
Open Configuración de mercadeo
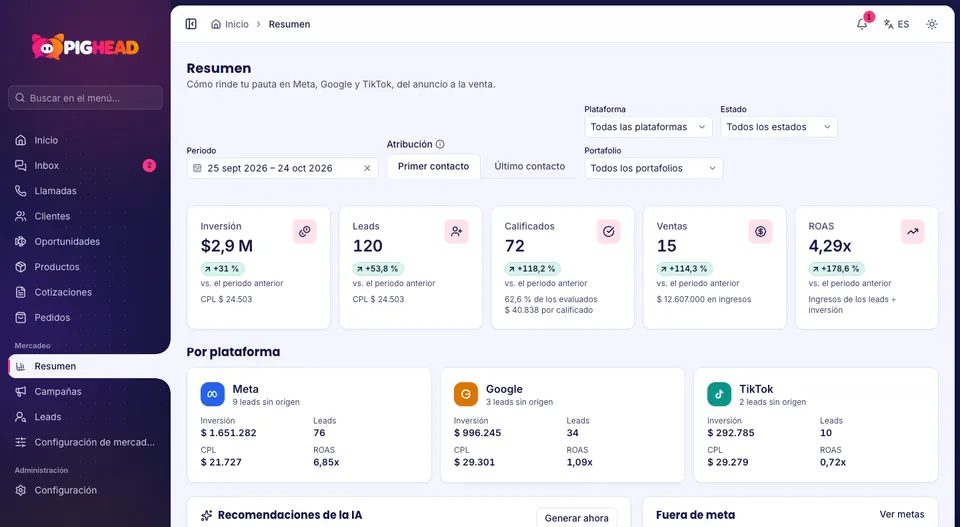(85, 442)
